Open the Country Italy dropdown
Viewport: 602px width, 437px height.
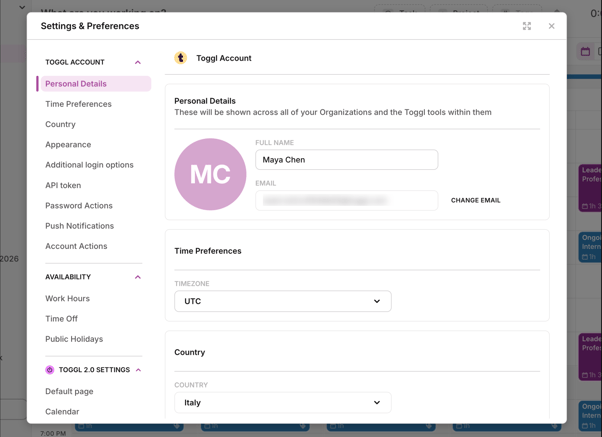point(283,402)
